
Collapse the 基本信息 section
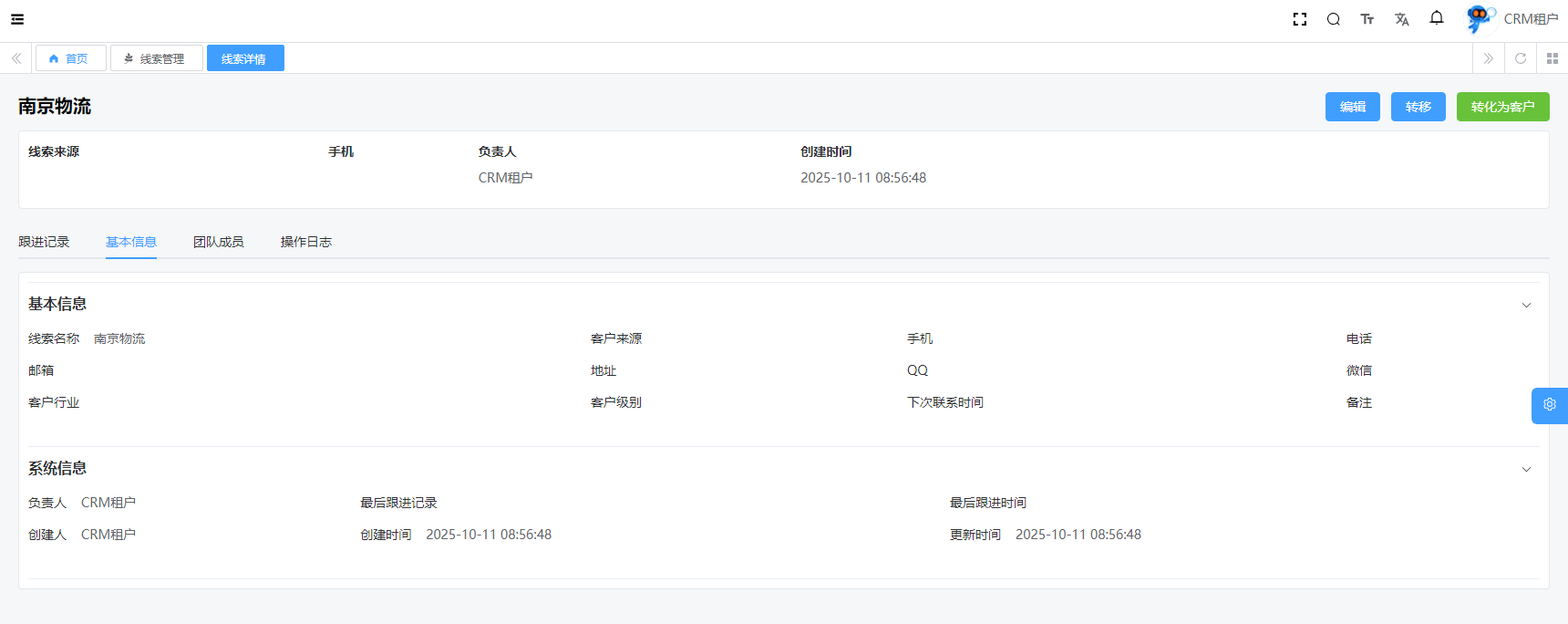(1526, 306)
